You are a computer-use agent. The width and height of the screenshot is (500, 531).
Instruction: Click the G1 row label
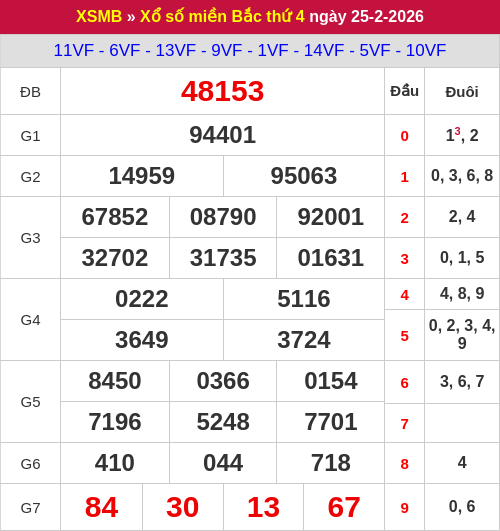click(x=30, y=136)
